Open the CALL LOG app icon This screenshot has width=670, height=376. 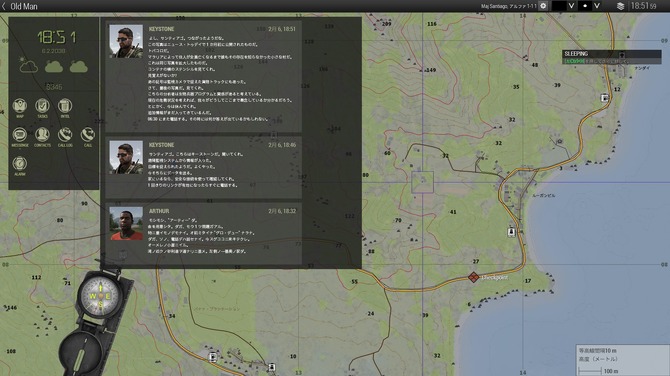65,135
